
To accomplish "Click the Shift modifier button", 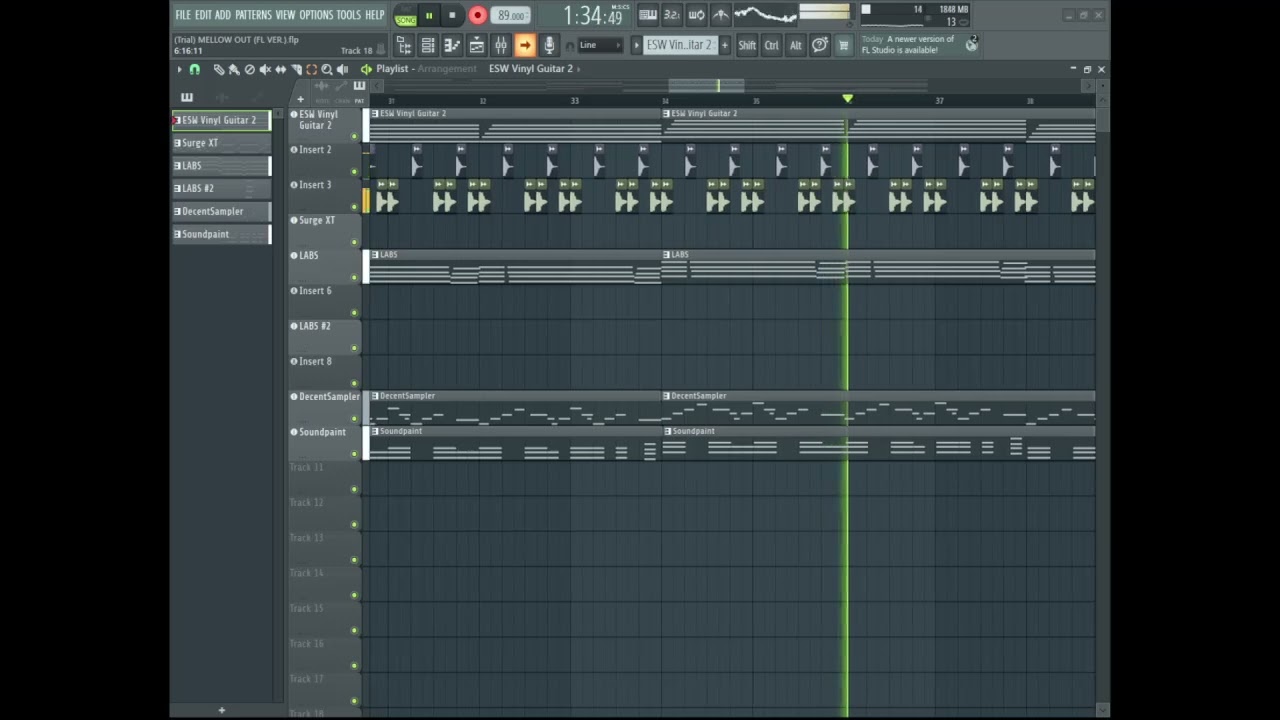I will [x=747, y=45].
